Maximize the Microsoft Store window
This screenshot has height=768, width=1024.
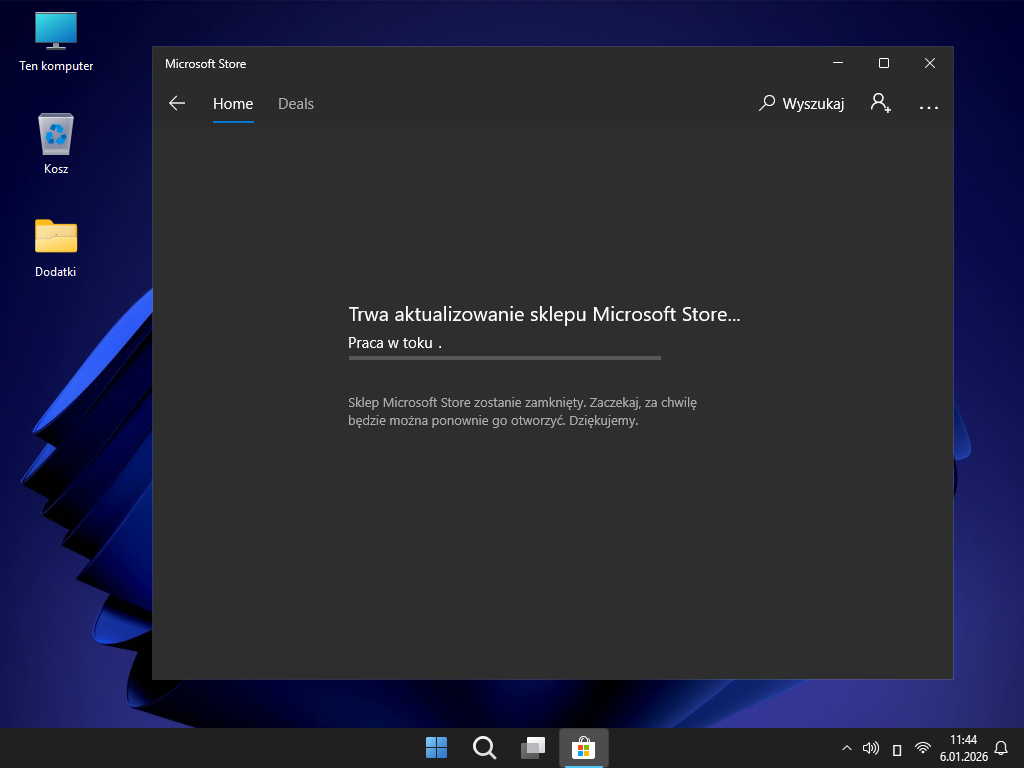(884, 63)
